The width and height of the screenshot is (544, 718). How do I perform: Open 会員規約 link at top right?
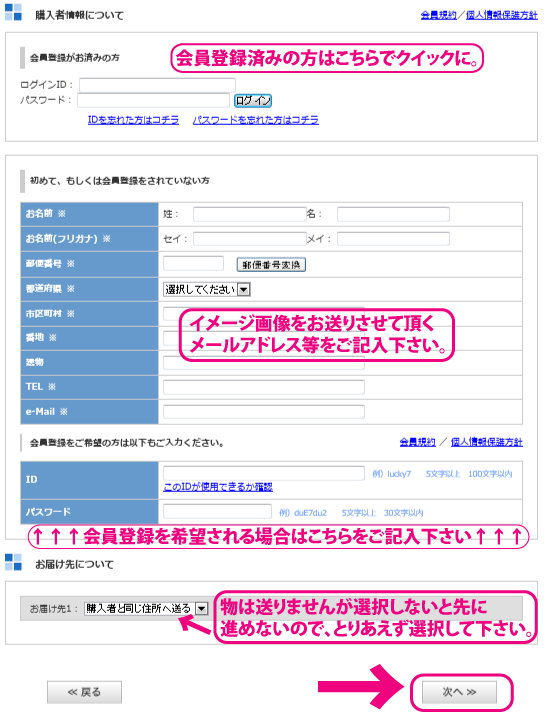pos(438,15)
